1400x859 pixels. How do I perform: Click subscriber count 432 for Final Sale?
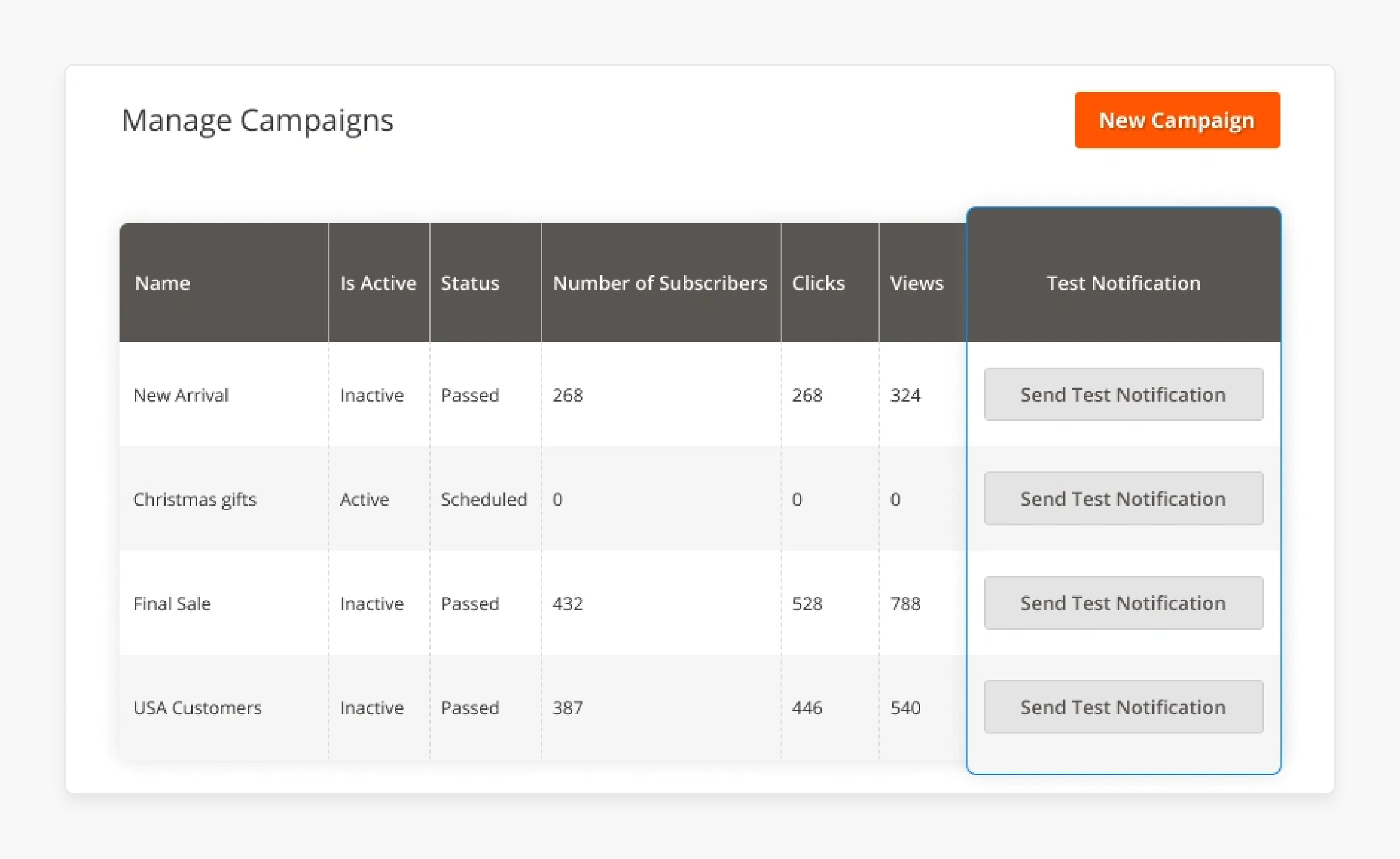[x=568, y=603]
